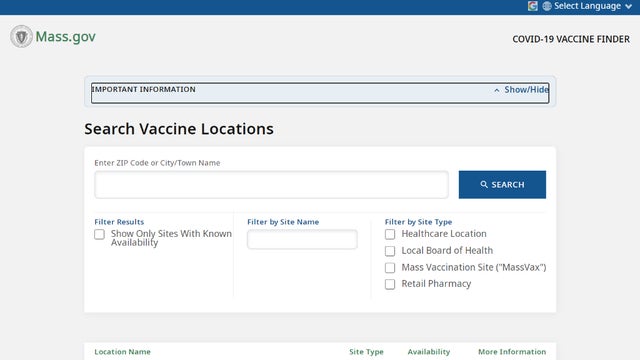Check the Healthcare Location filter
The height and width of the screenshot is (360, 640).
click(x=390, y=234)
